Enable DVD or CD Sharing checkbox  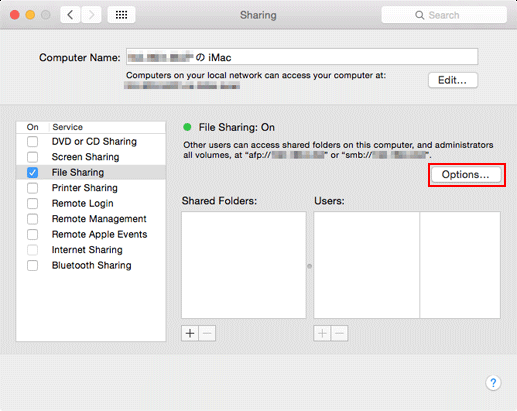coord(32,142)
